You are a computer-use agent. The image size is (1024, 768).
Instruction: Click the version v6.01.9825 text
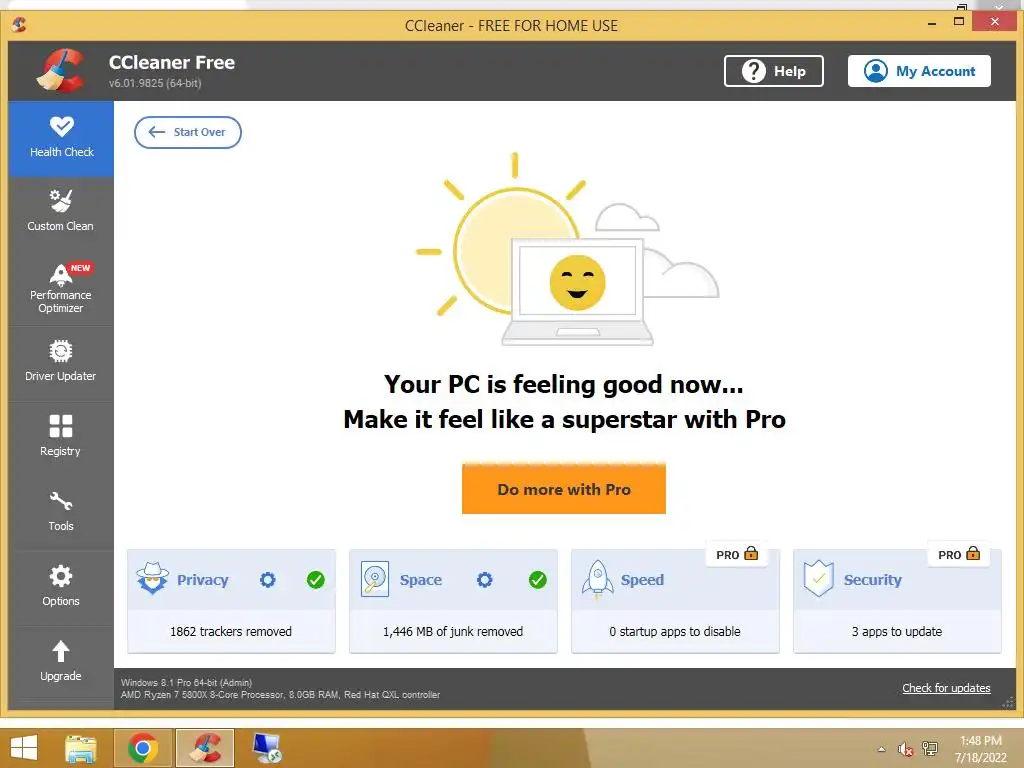(x=155, y=83)
